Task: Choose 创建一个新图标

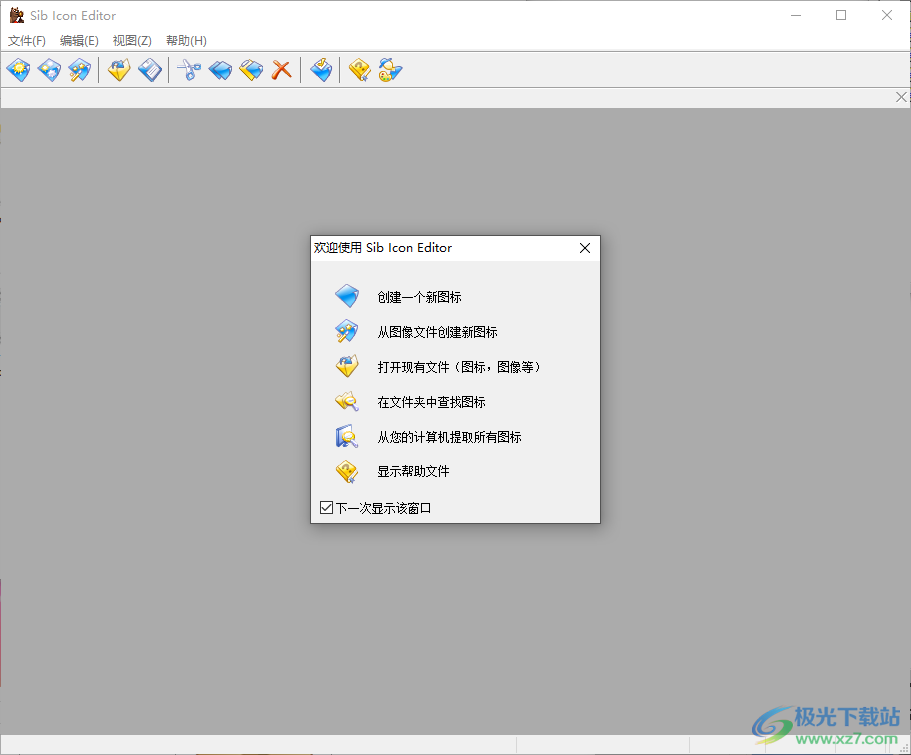Action: click(x=419, y=297)
